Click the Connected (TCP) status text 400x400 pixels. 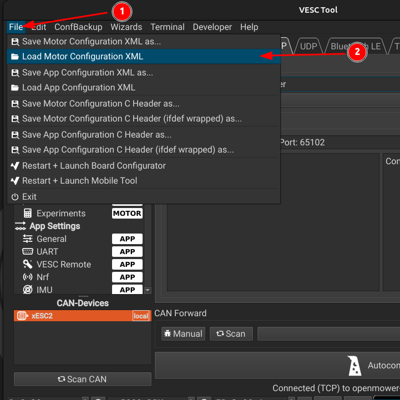pos(336,388)
